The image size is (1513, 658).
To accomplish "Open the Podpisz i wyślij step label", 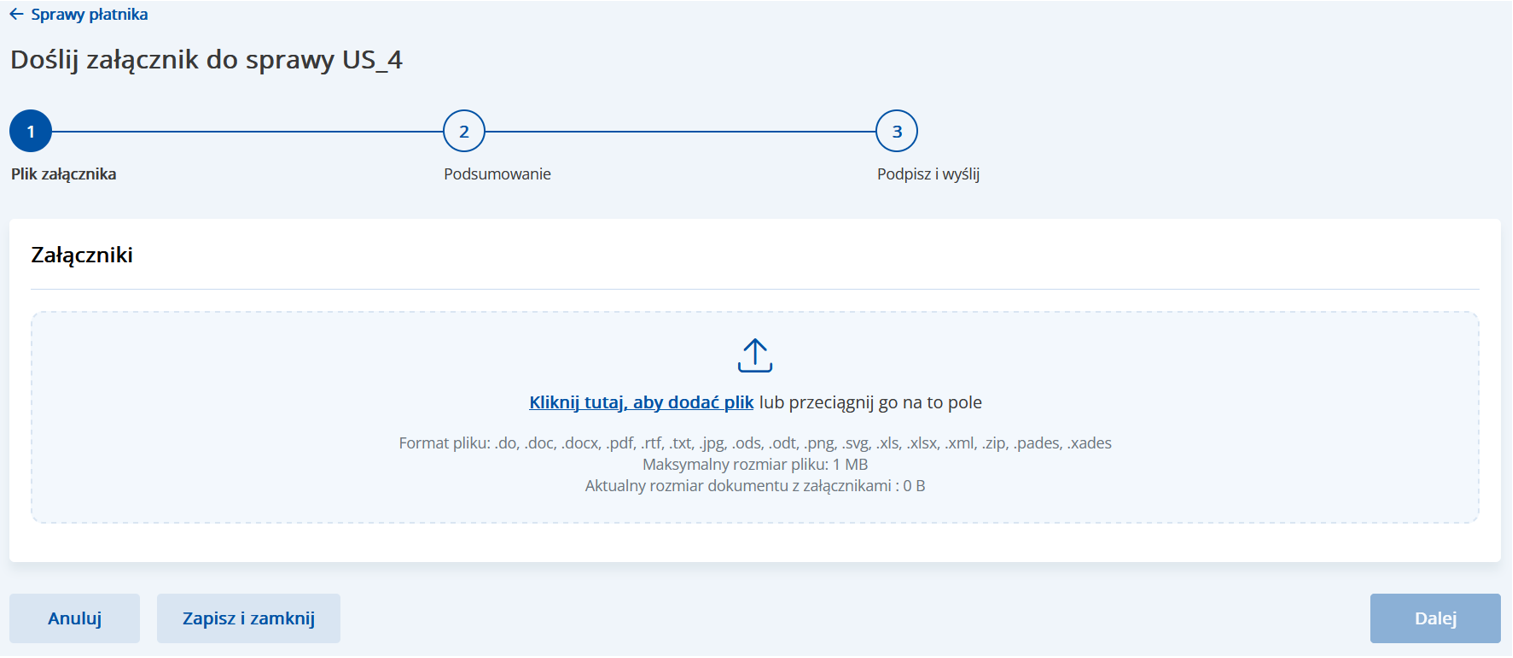I will (928, 174).
